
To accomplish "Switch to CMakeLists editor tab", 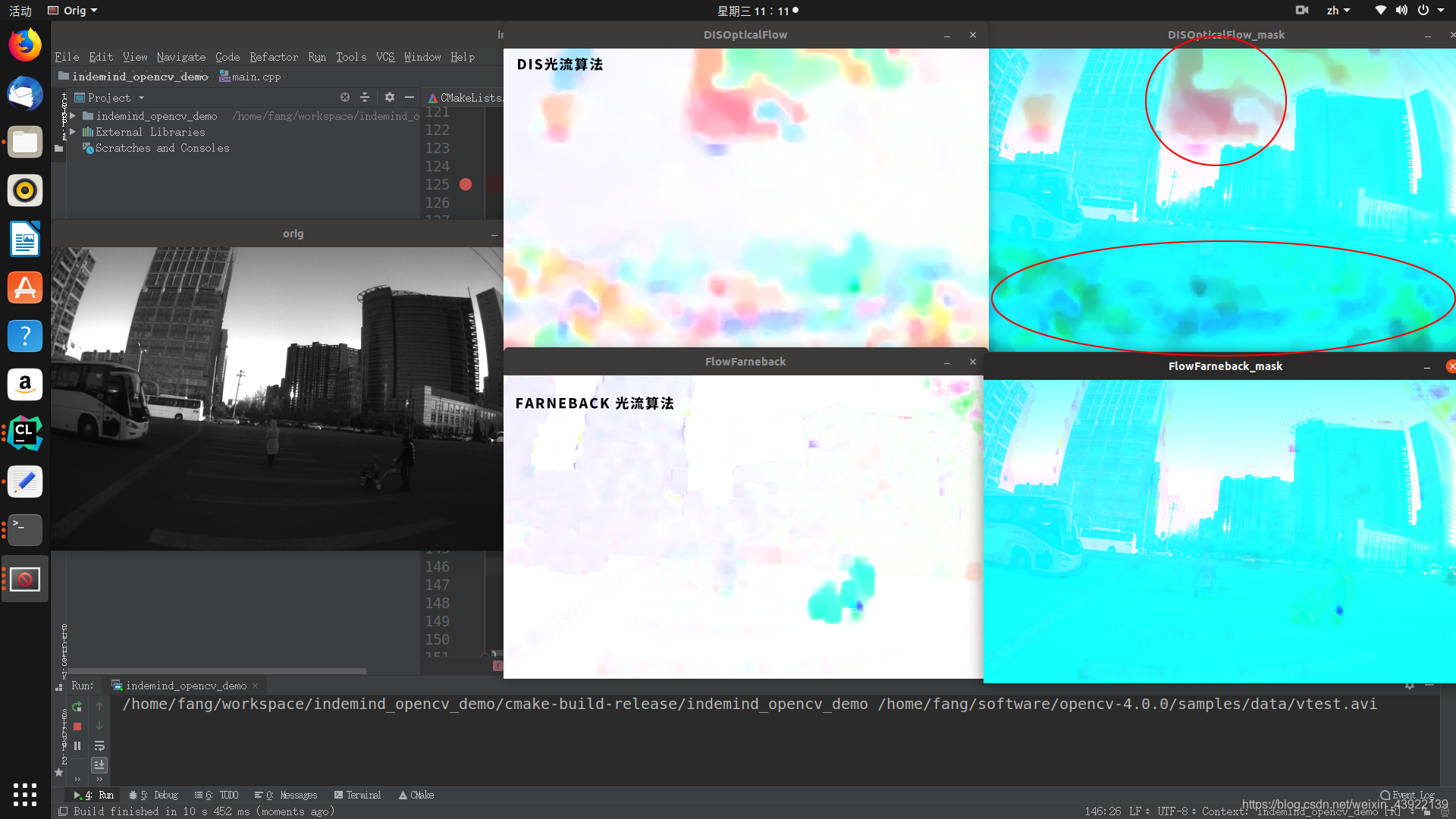I will [x=465, y=98].
